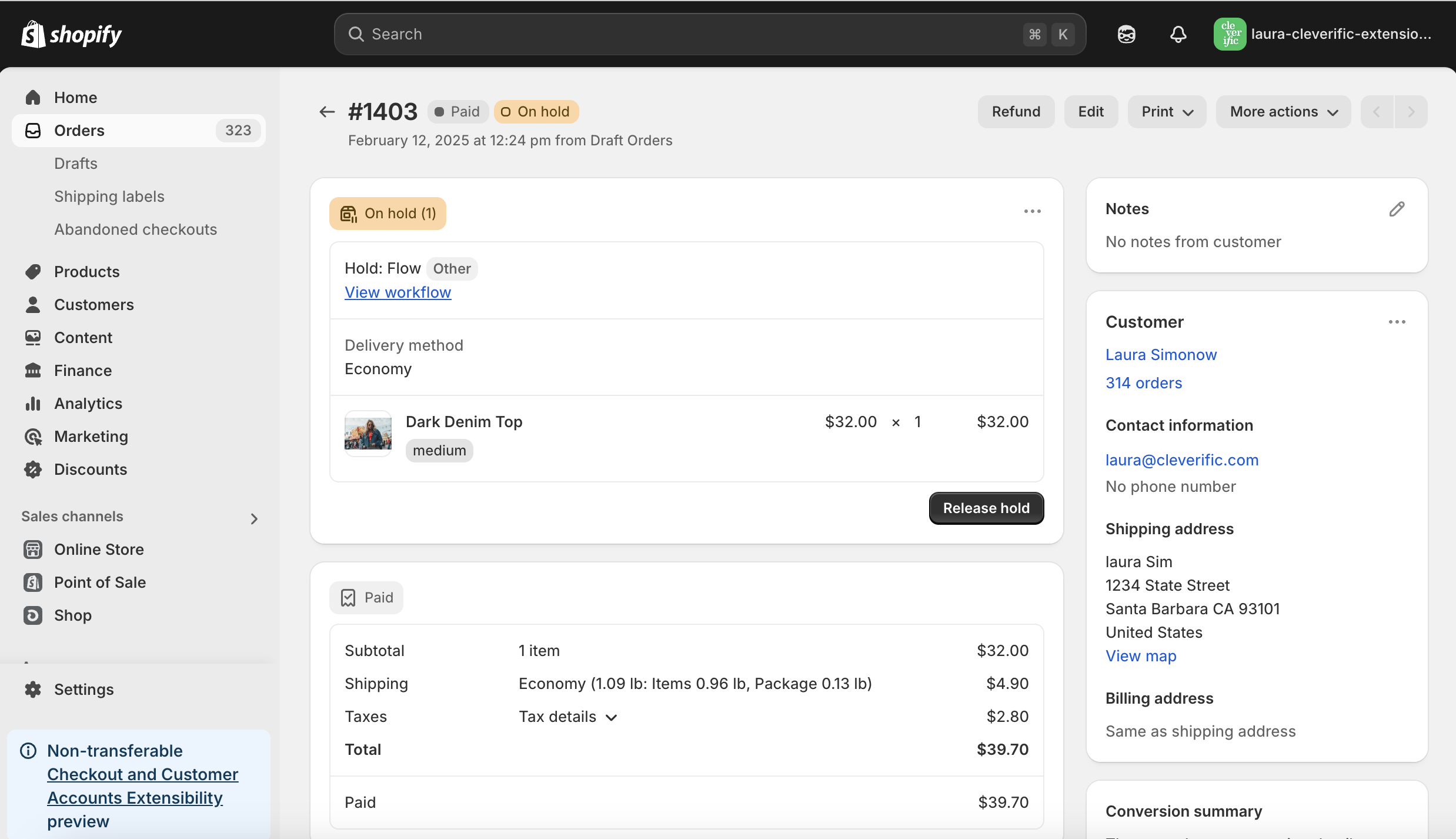Click the On hold (1) badge

(388, 214)
